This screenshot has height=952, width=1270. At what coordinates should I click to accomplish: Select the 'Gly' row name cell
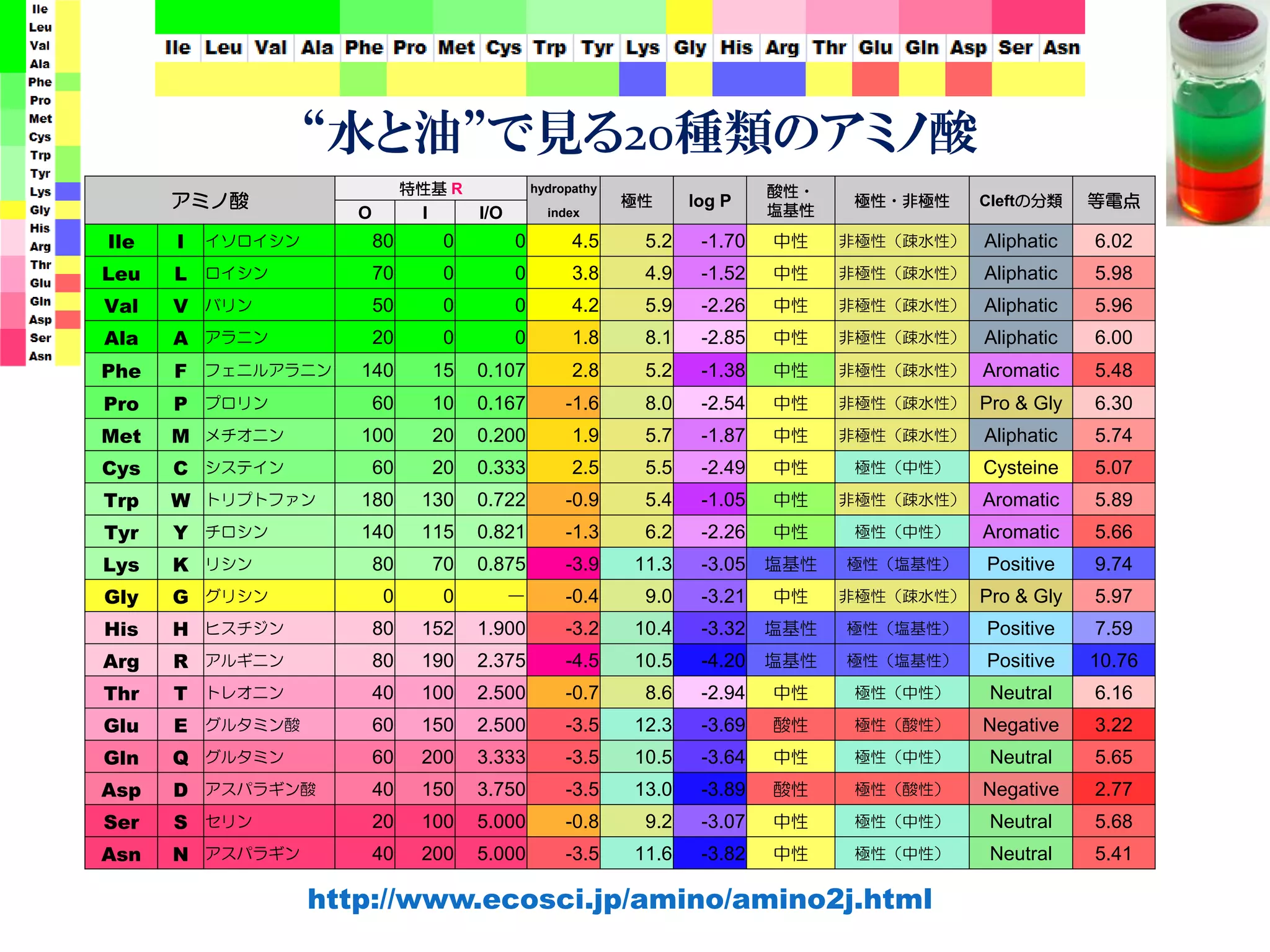[121, 596]
